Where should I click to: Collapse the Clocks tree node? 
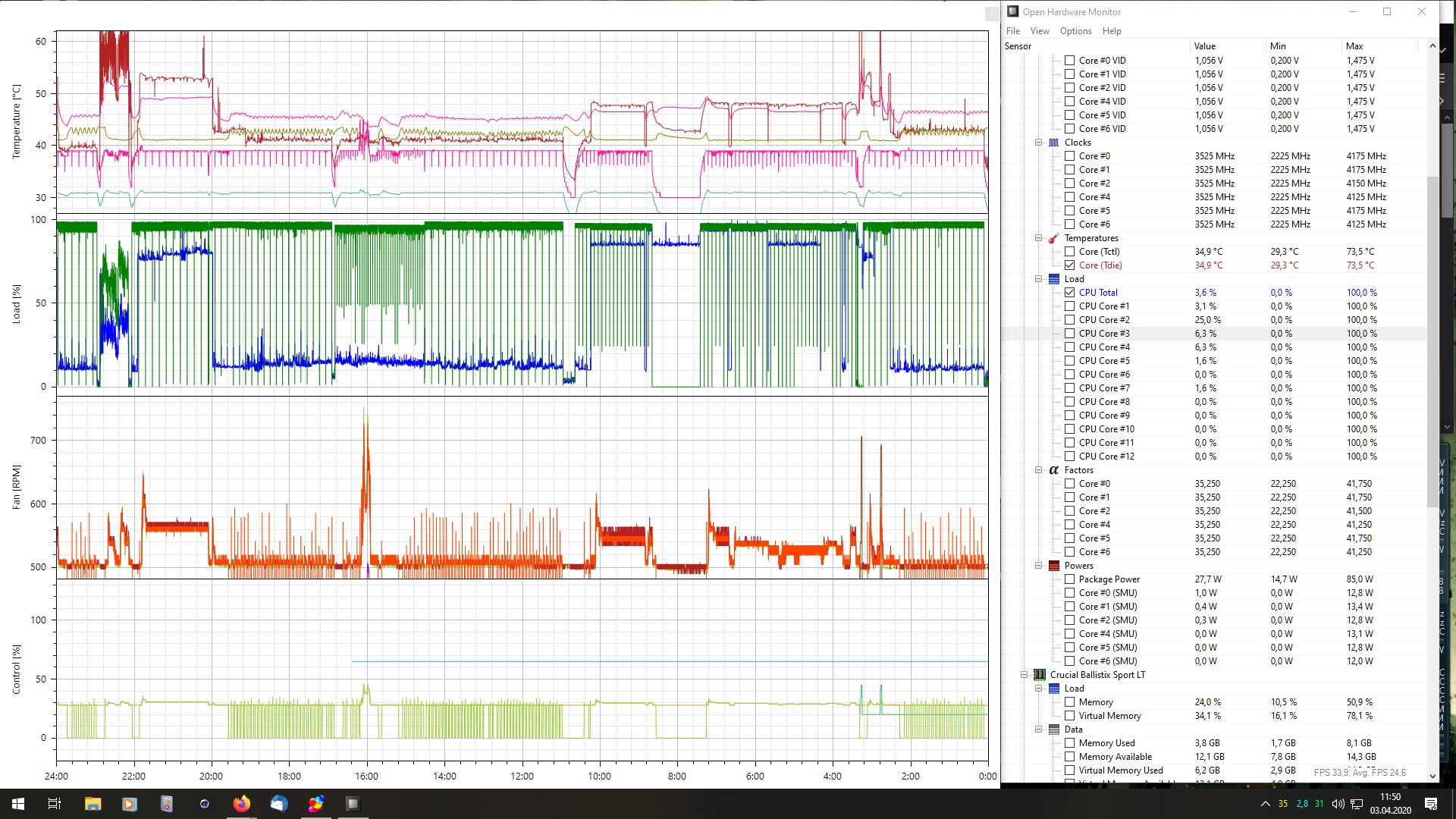1038,143
